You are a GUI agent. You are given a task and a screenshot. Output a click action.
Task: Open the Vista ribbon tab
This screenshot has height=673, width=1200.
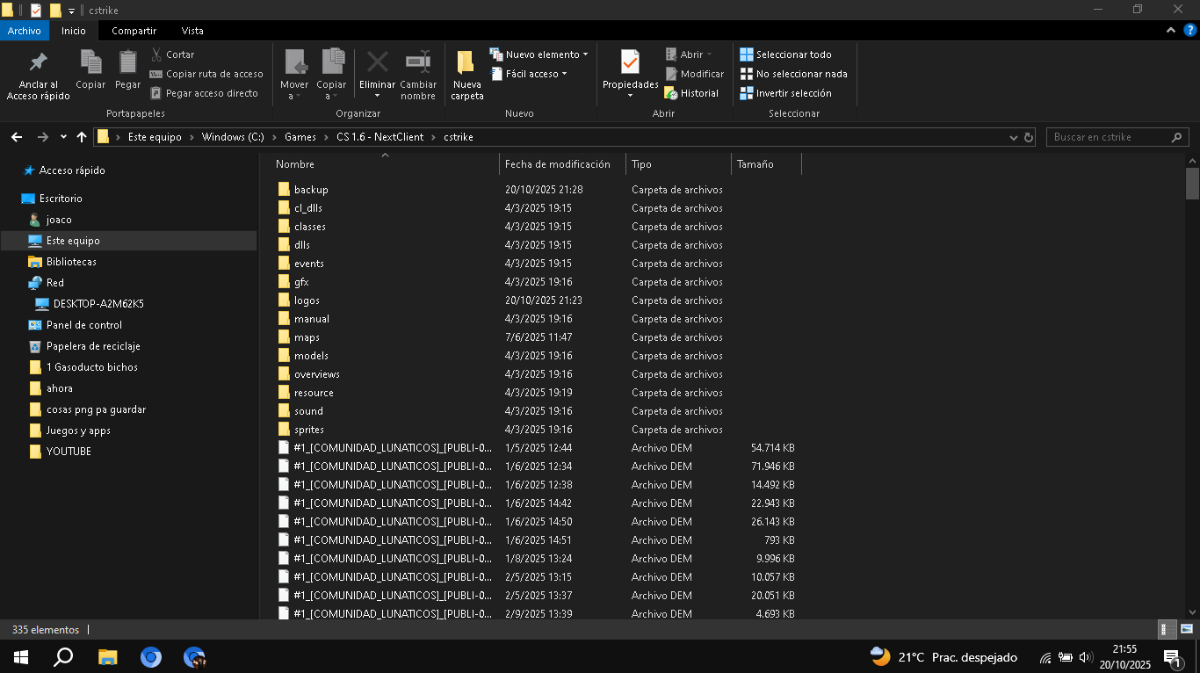(193, 31)
